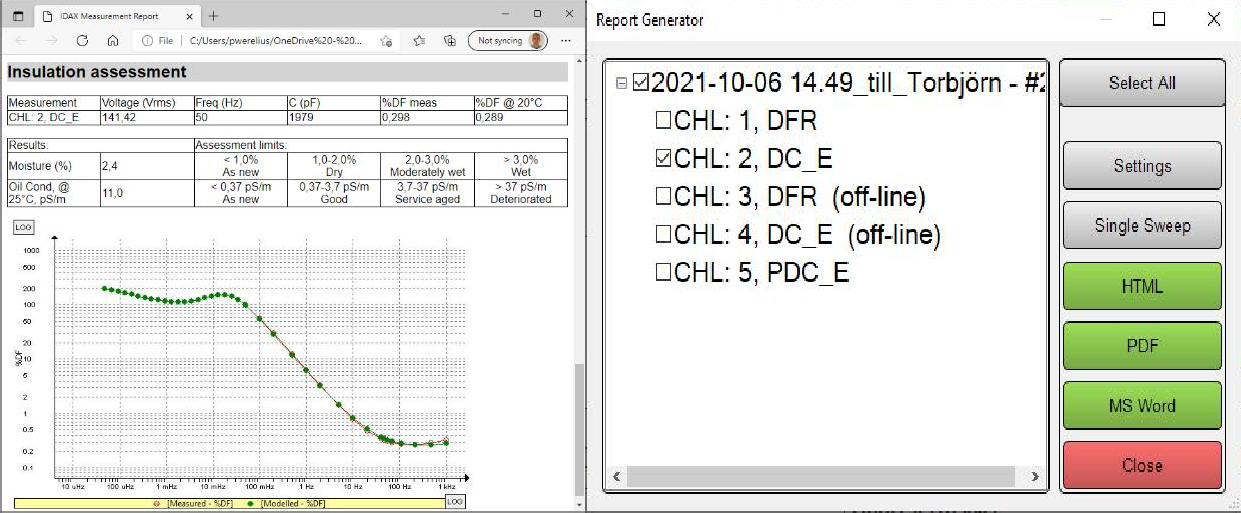1241x513 pixels.
Task: Toggle the LOG axis button at top-left of chart
Action: click(22, 227)
